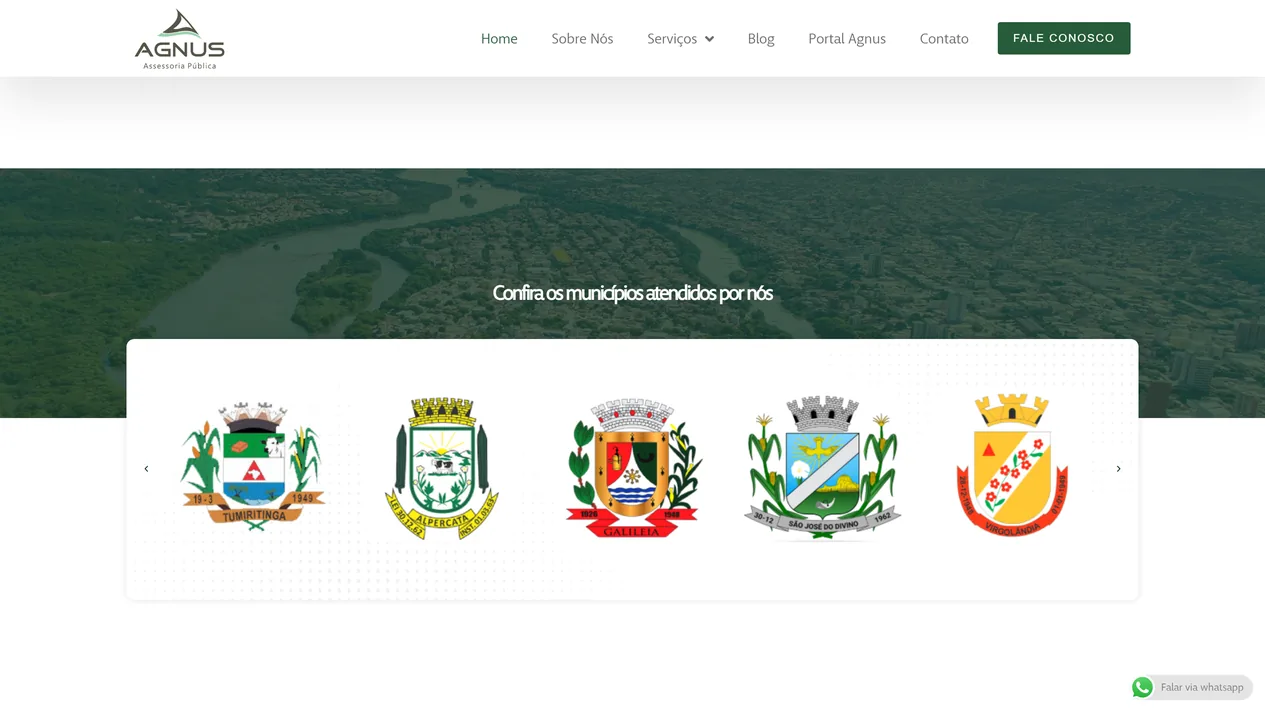1265x712 pixels.
Task: Expand the Serviços dropdown menu
Action: 680,39
